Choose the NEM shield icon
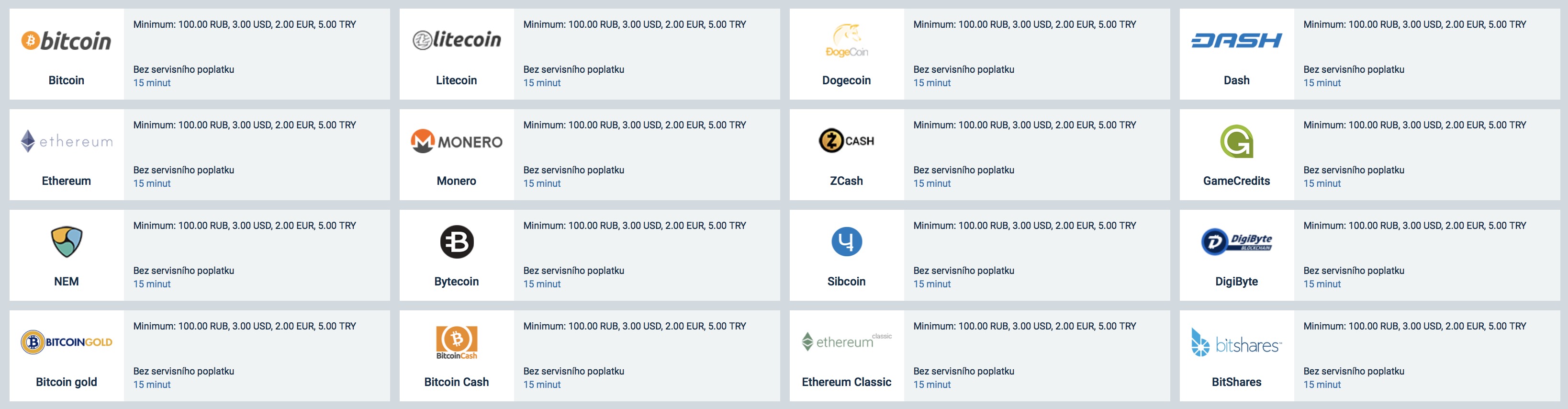The width and height of the screenshot is (1568, 409). click(x=67, y=242)
